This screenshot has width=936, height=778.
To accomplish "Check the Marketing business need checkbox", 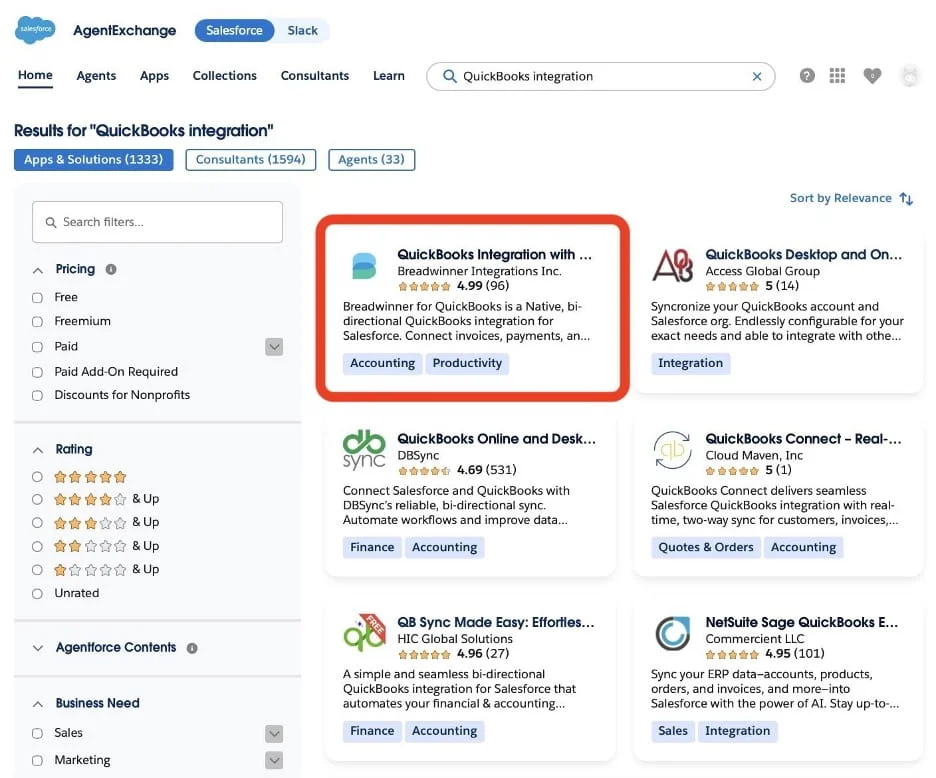I will (x=37, y=761).
